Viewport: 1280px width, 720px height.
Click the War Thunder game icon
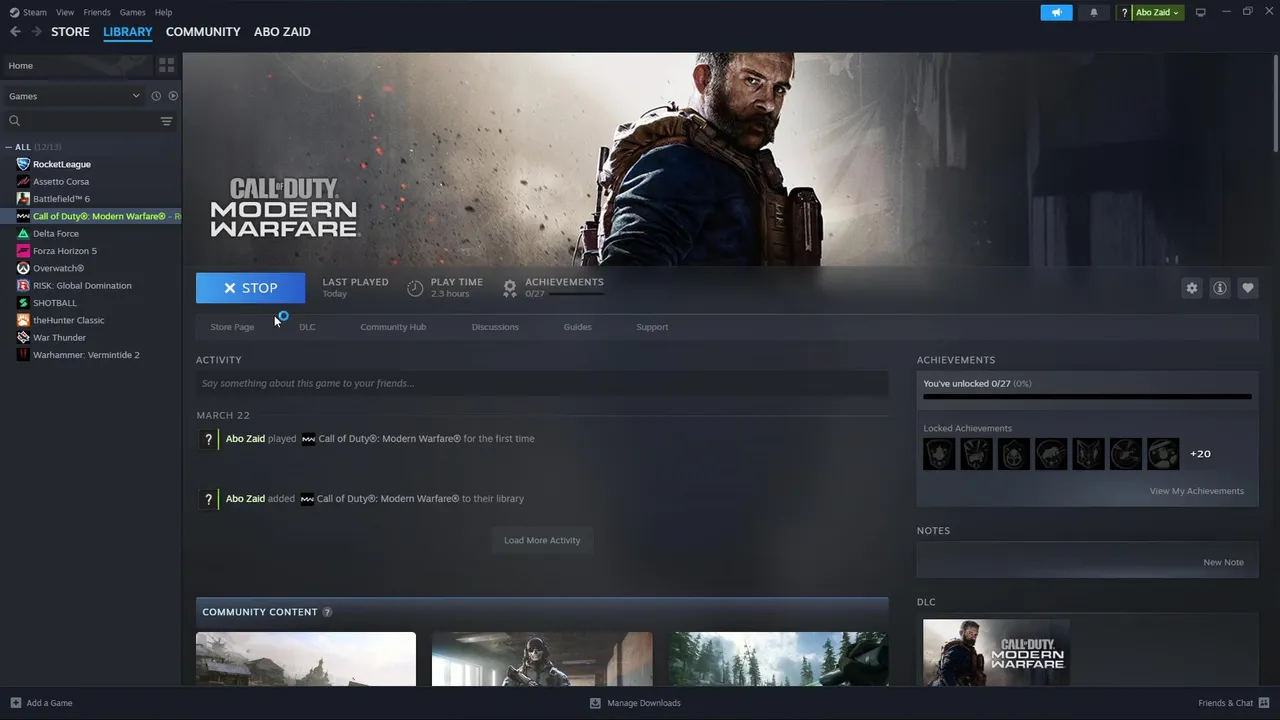(24, 337)
